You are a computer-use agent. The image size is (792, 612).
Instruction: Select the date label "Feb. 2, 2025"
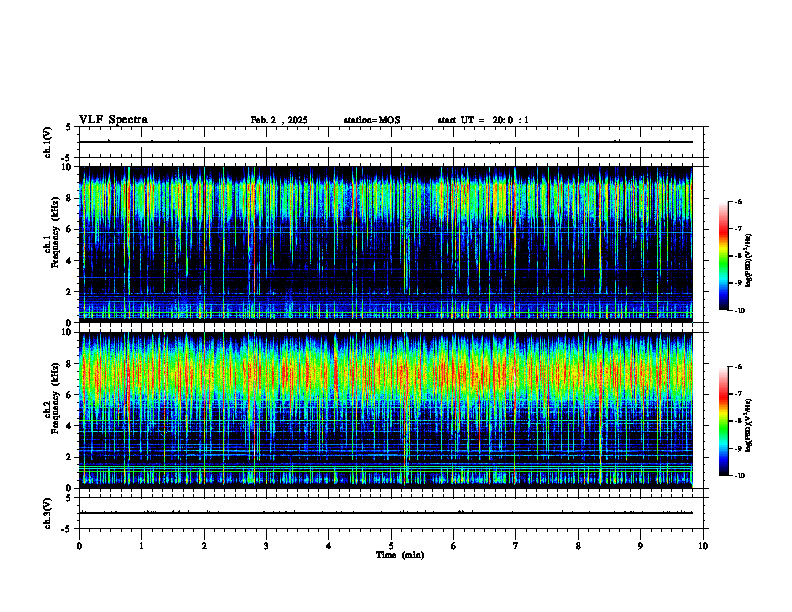click(279, 120)
